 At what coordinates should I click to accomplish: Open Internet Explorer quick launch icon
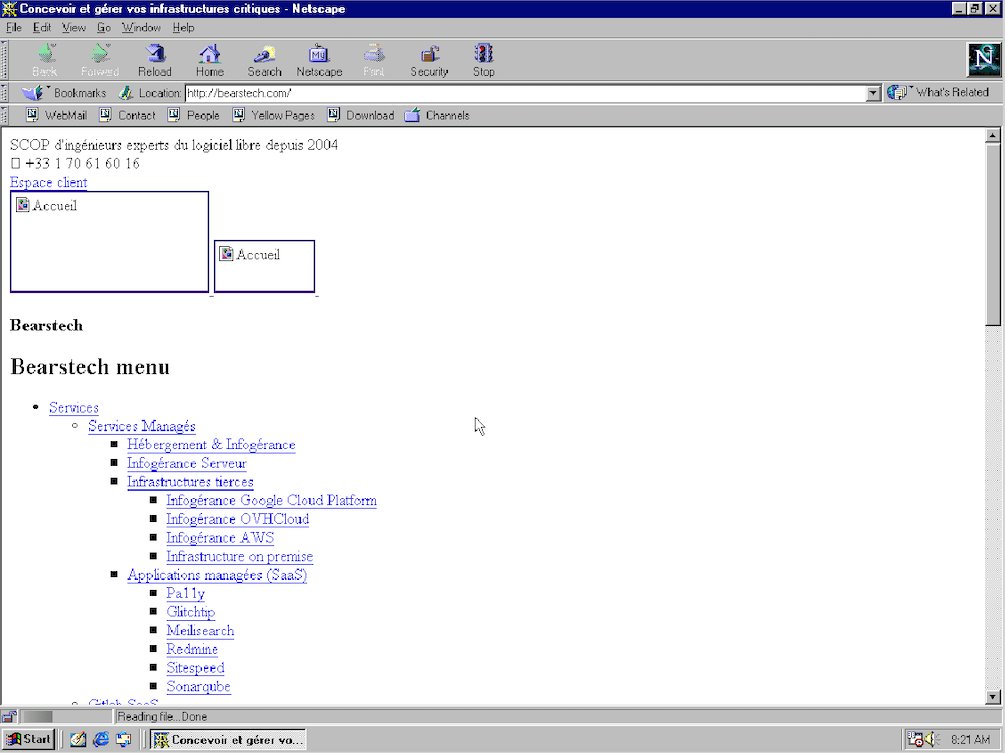pyautogui.click(x=101, y=739)
